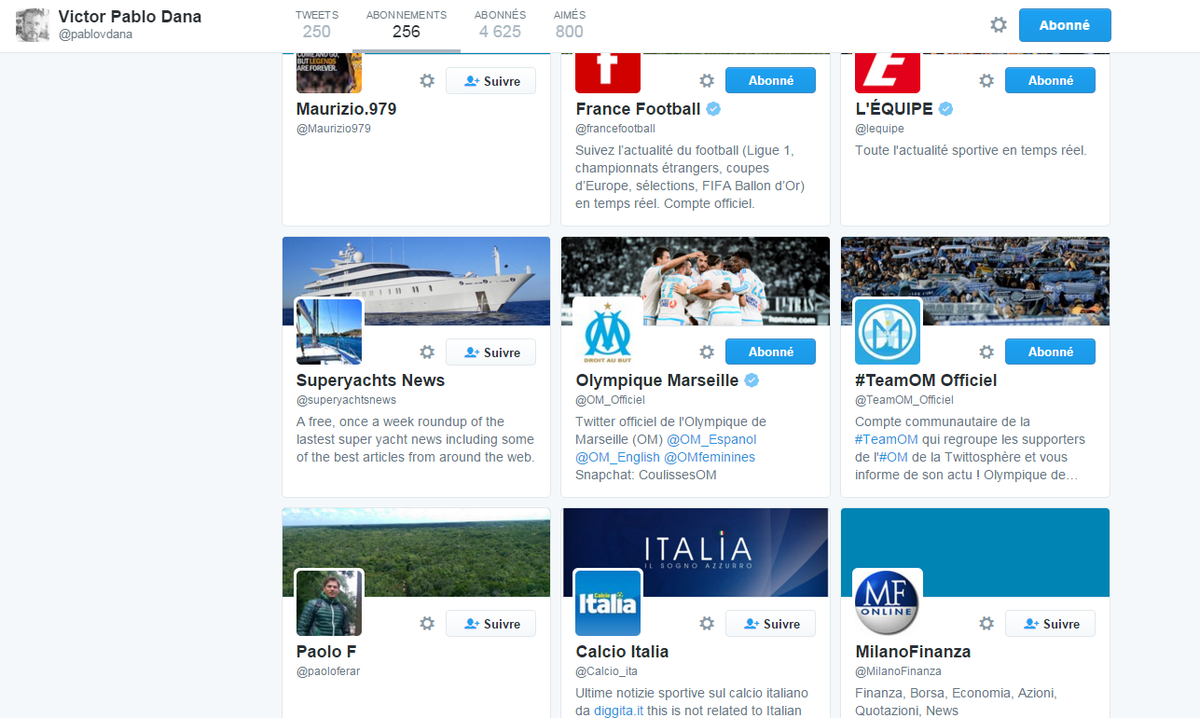The image size is (1200, 718).
Task: Click Olympique Marseille gear settings icon
Action: click(706, 352)
